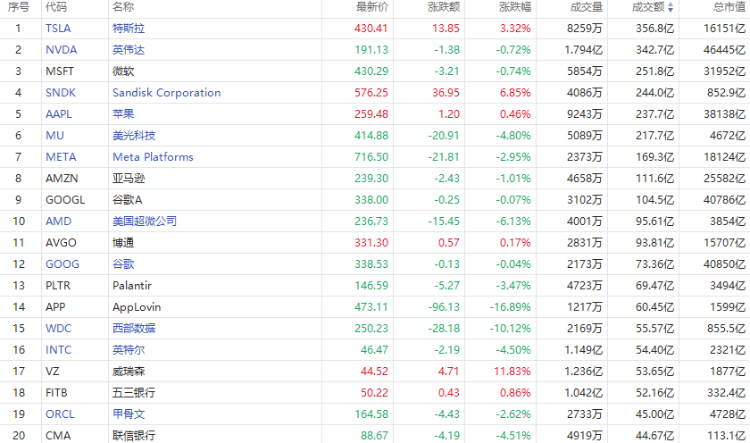Open the 西部数据 name link
This screenshot has width=750, height=443.
[x=134, y=328]
